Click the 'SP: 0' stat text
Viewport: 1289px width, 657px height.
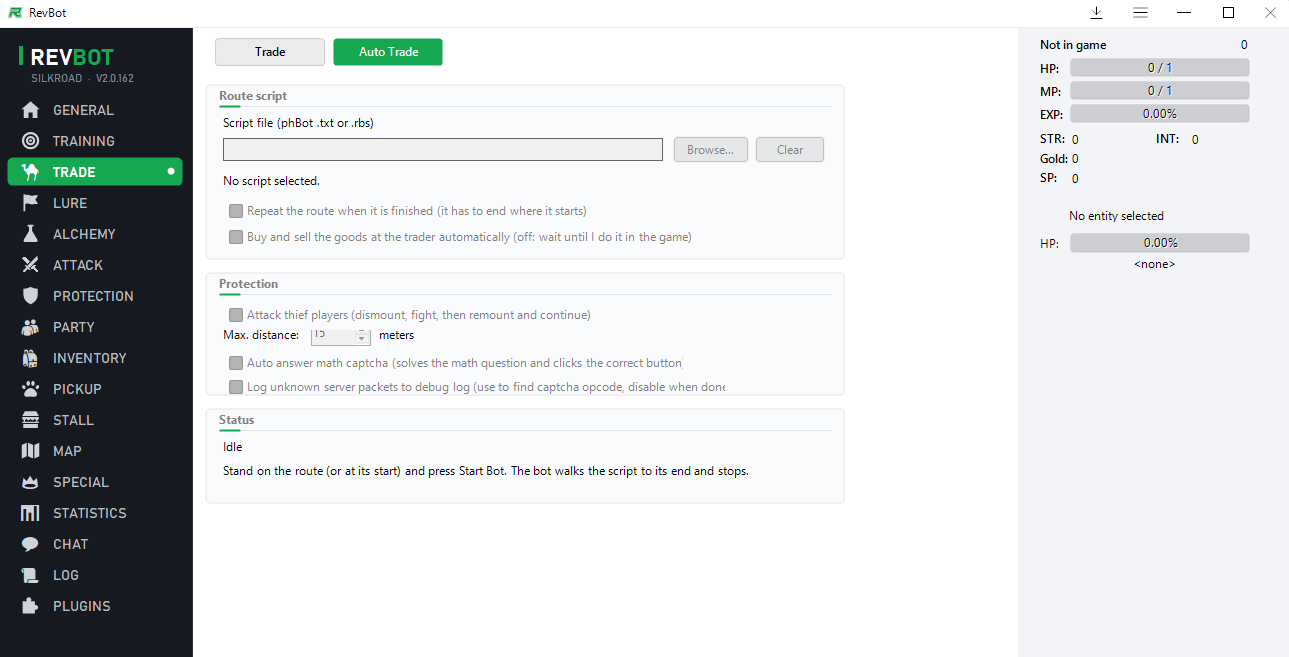1059,179
